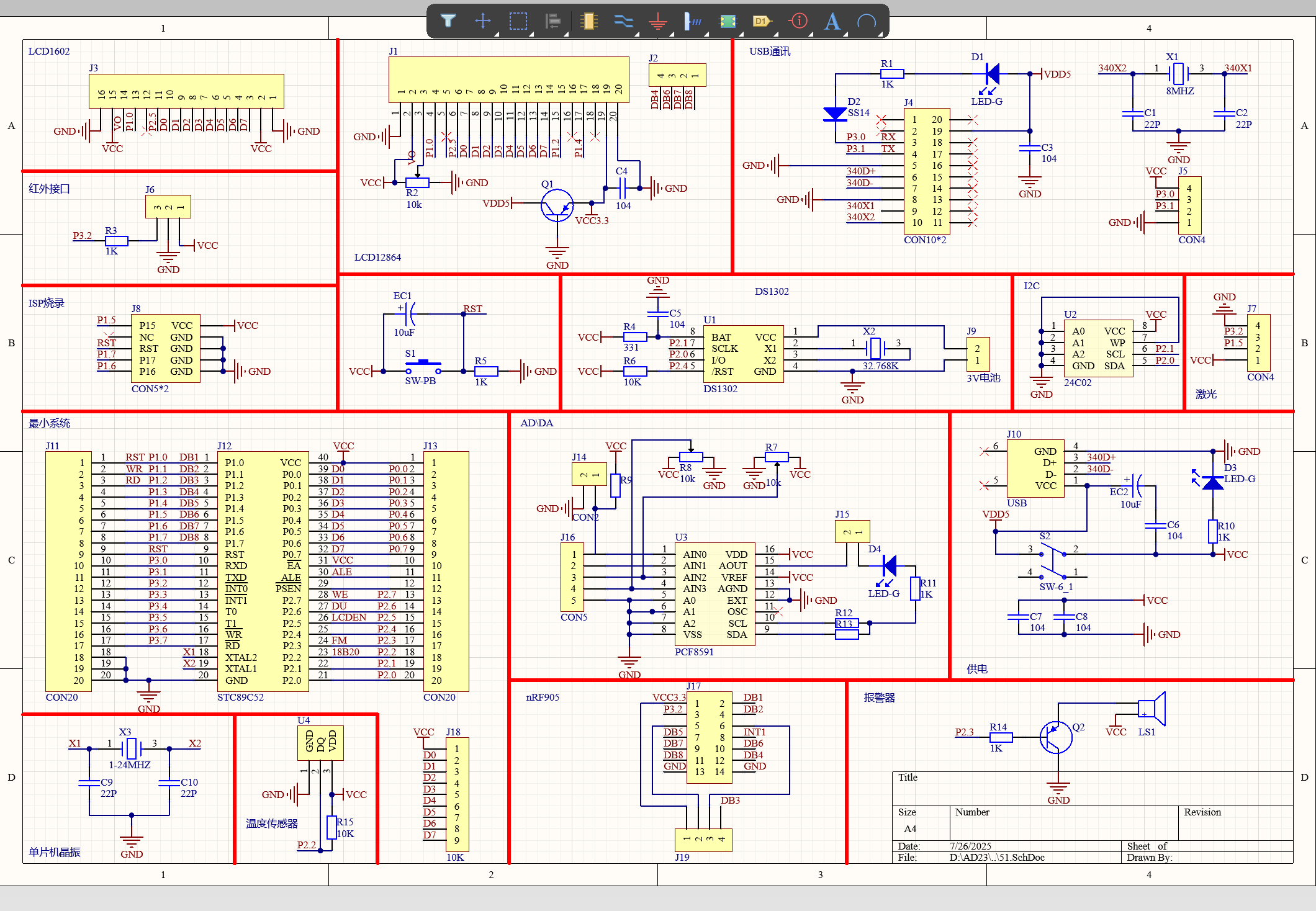Select the SW-6_1 power switch label
This screenshot has height=911, width=1316.
pyautogui.click(x=1056, y=586)
